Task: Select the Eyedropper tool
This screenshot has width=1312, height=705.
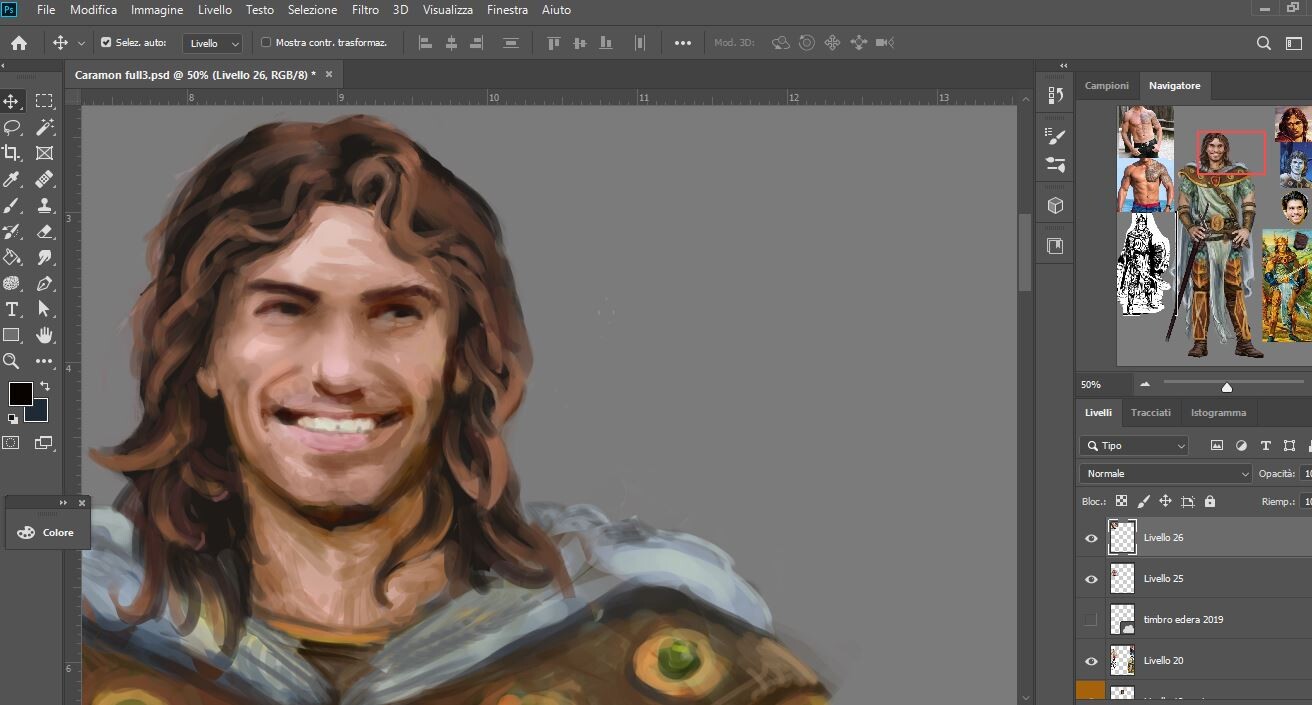Action: [12, 179]
